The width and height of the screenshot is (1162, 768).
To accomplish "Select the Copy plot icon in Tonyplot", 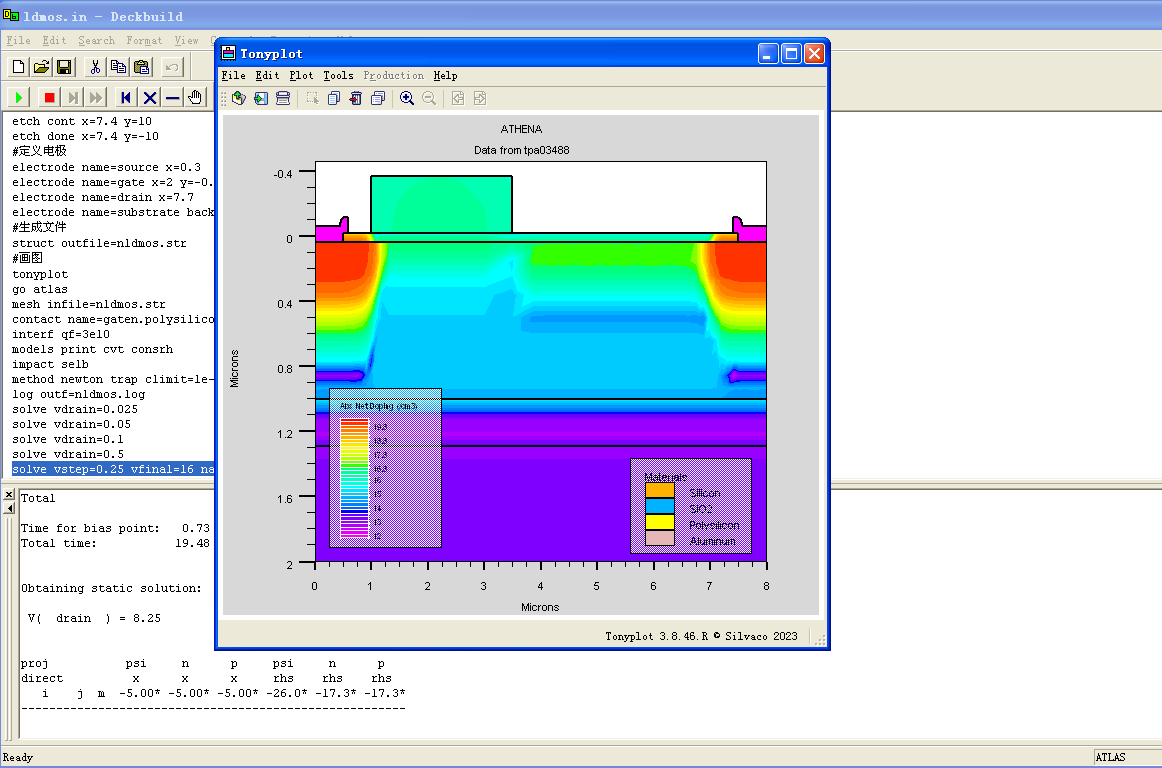I will pos(334,98).
